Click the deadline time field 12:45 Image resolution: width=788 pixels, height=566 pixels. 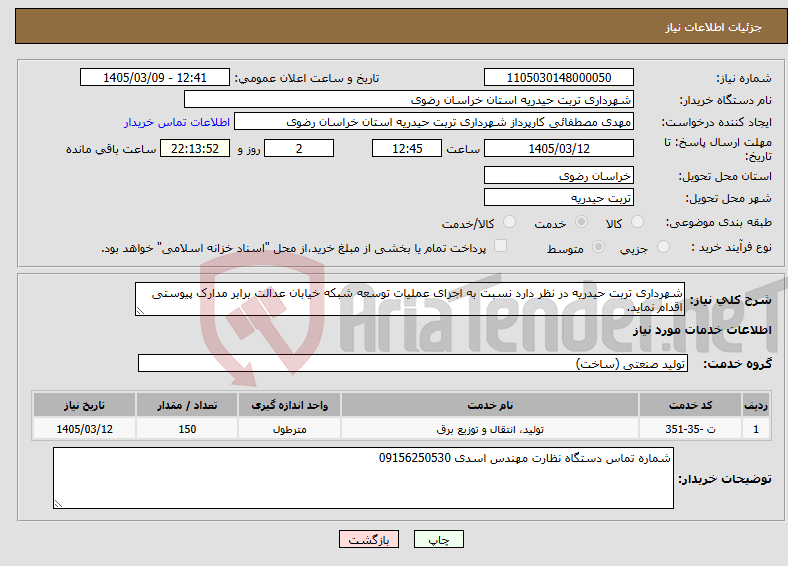(x=407, y=148)
